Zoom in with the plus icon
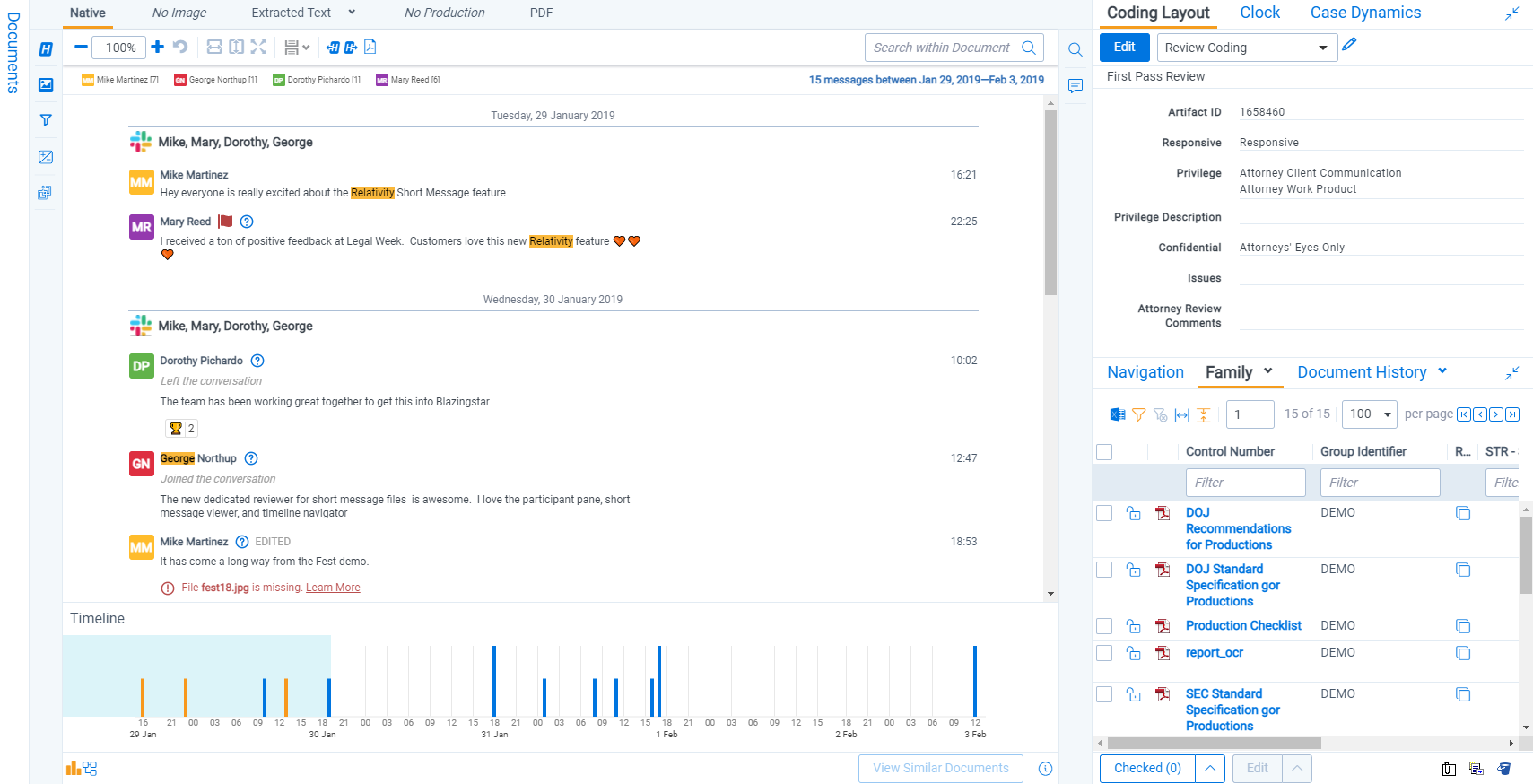The width and height of the screenshot is (1533, 784). [x=157, y=47]
